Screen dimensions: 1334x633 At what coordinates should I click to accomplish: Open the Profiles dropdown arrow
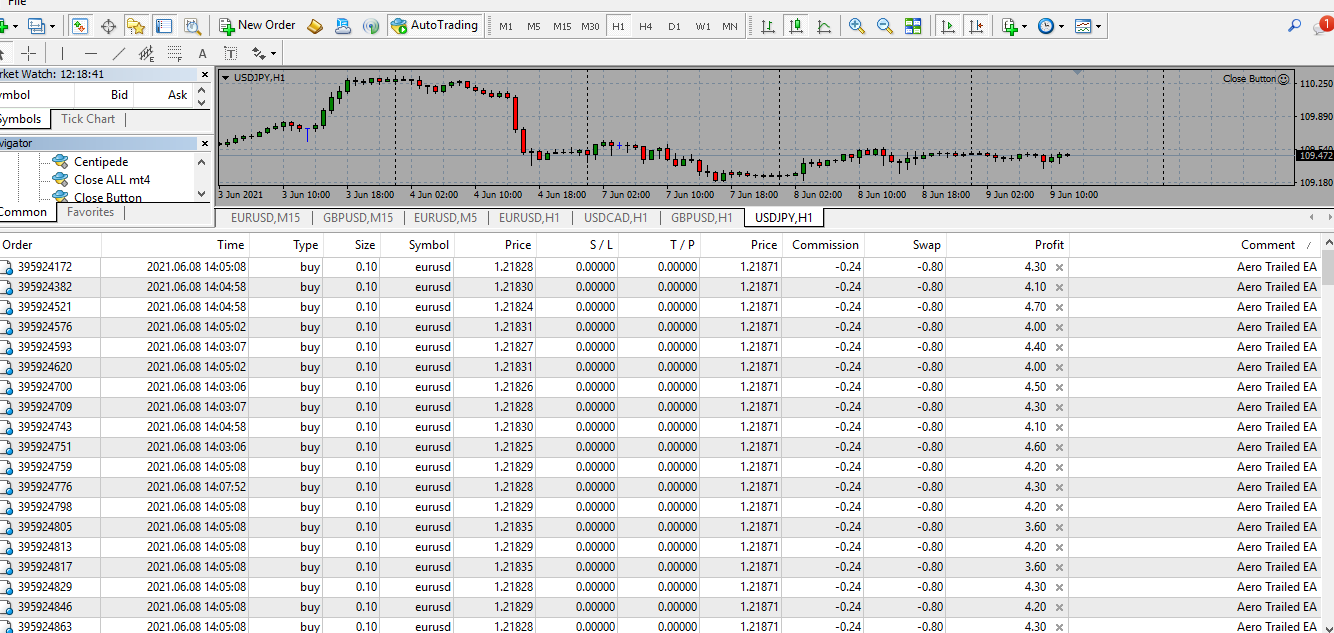coord(52,26)
